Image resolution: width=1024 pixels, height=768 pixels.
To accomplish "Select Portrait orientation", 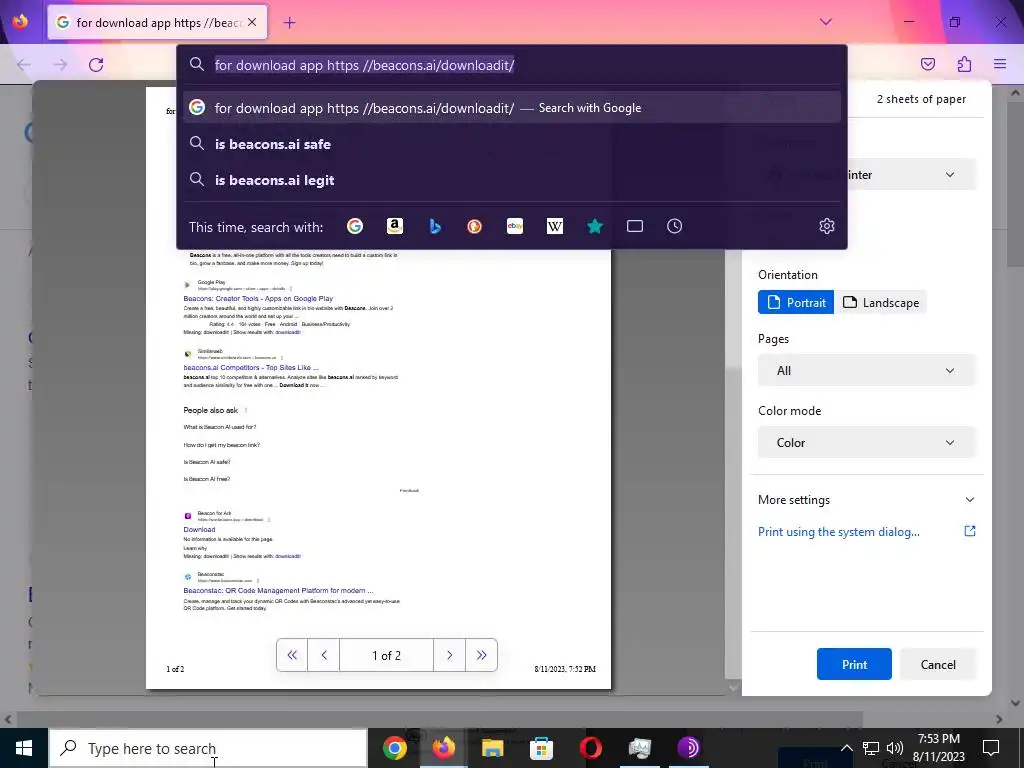I will pos(795,302).
